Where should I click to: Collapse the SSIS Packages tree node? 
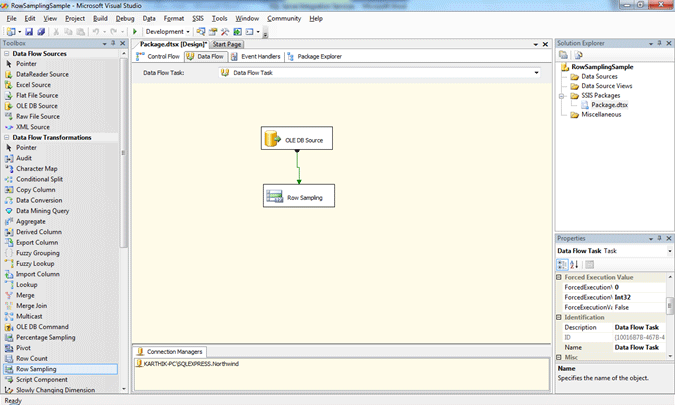(561, 96)
